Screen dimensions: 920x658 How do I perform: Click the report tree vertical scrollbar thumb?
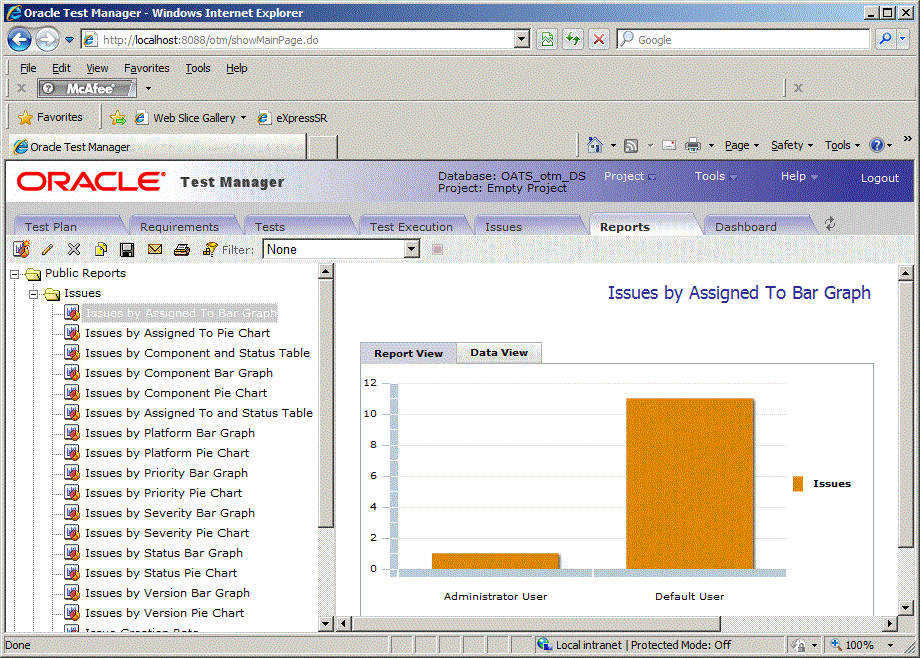(x=326, y=404)
